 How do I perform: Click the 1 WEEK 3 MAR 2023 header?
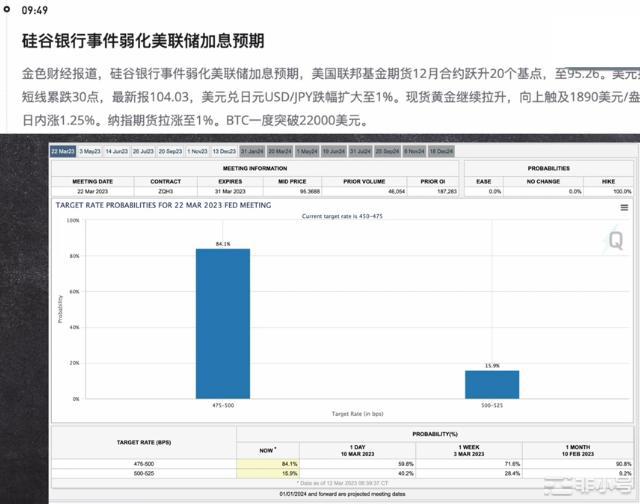point(469,451)
